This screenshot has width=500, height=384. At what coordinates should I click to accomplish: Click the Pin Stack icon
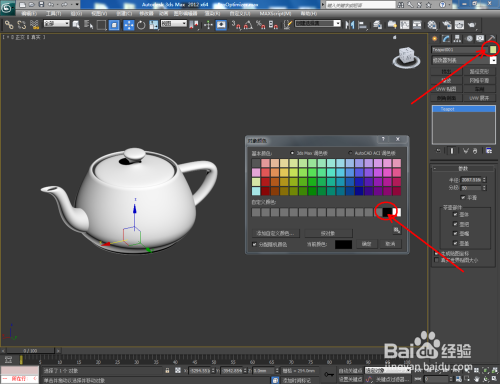point(439,151)
